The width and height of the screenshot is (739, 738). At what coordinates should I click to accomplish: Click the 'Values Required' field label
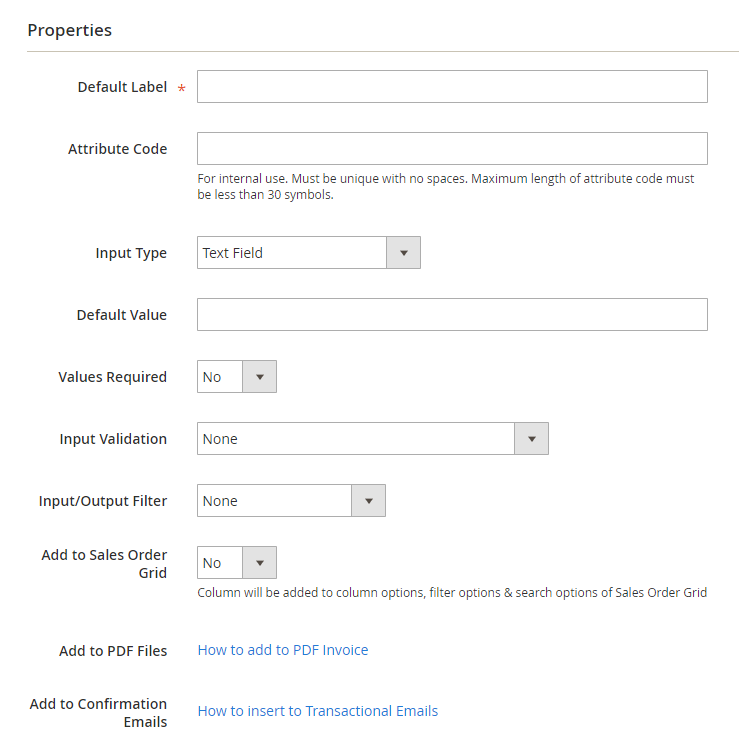112,377
